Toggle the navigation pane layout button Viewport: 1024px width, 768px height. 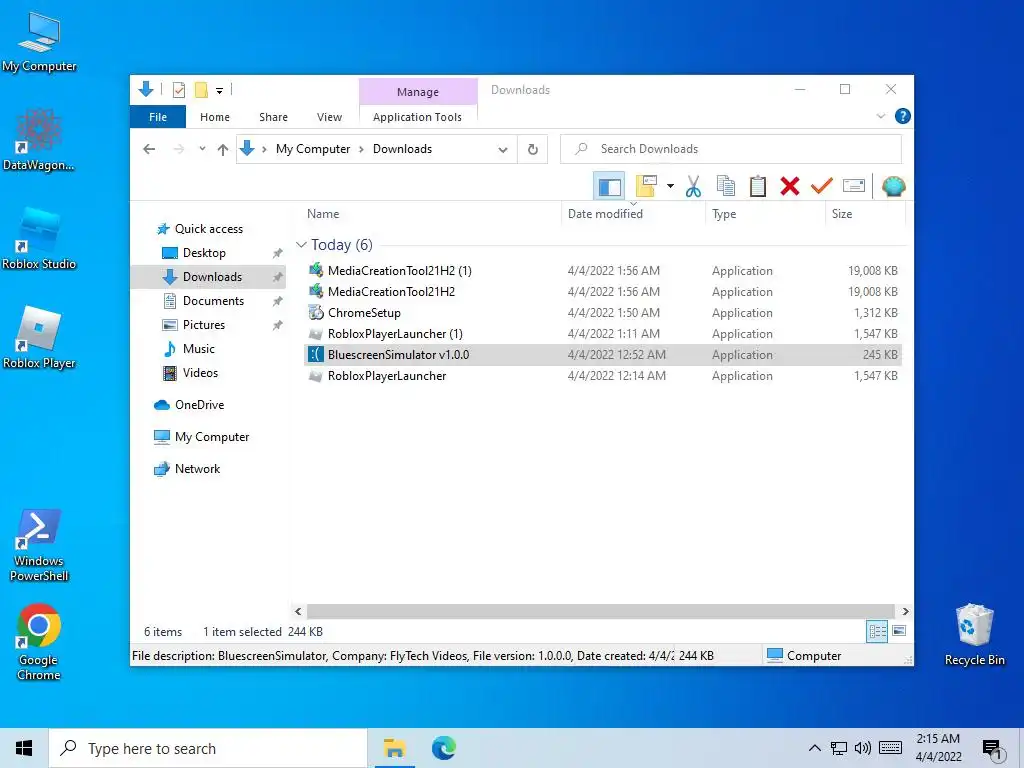click(x=609, y=186)
